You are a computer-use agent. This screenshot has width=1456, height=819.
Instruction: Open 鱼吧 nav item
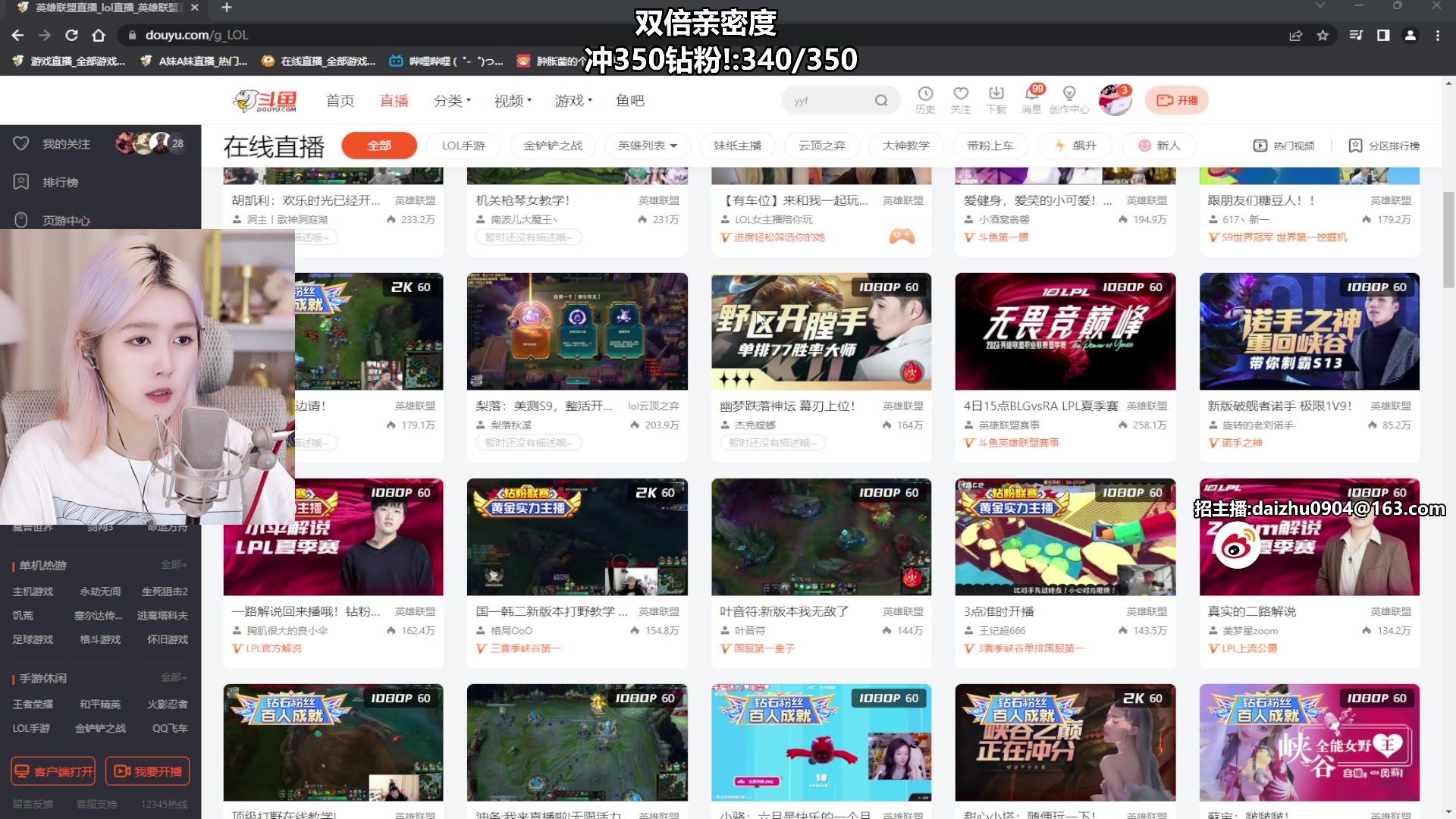click(630, 101)
